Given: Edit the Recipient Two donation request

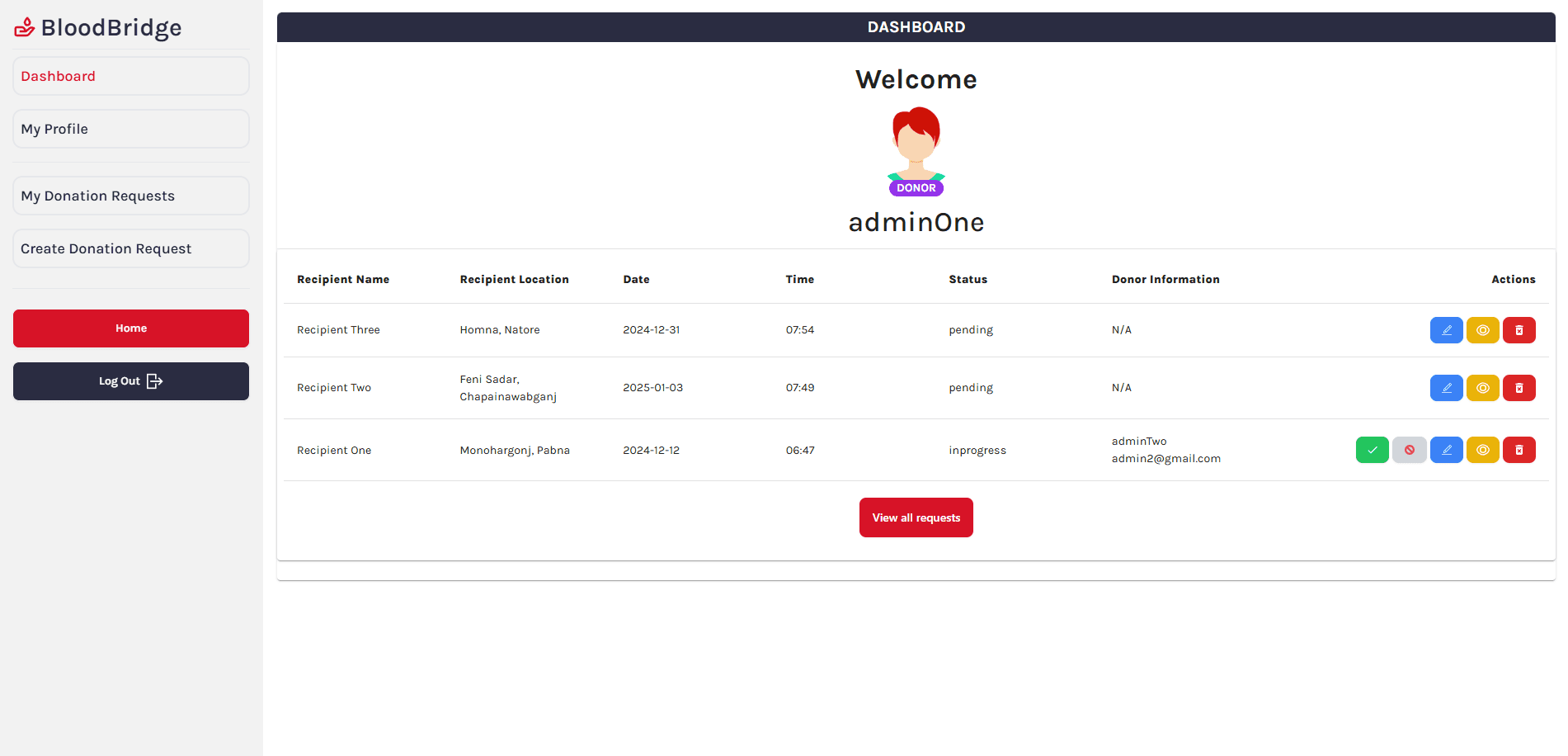Looking at the screenshot, I should [1445, 388].
